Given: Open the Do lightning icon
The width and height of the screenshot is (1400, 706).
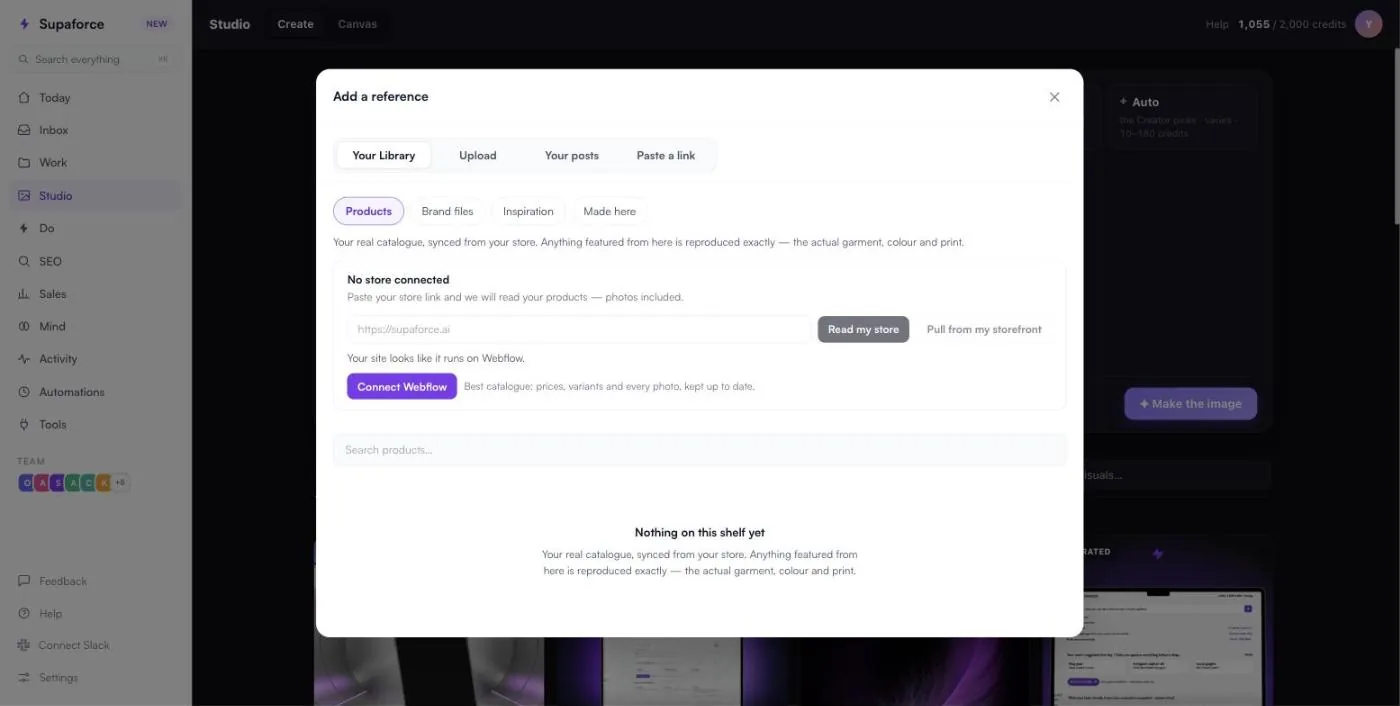Looking at the screenshot, I should pos(24,228).
